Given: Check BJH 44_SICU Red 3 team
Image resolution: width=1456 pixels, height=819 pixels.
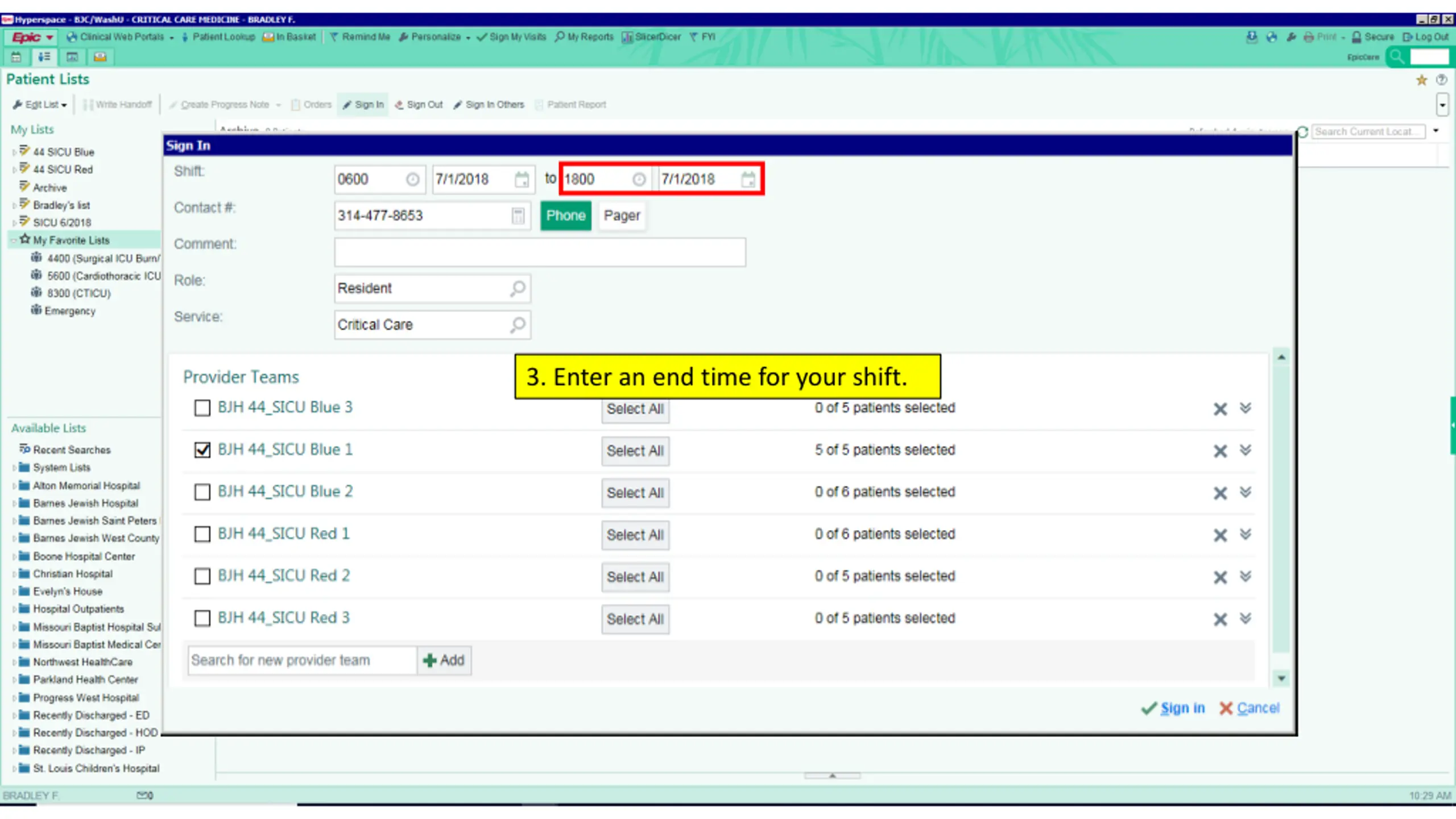Looking at the screenshot, I should (202, 618).
